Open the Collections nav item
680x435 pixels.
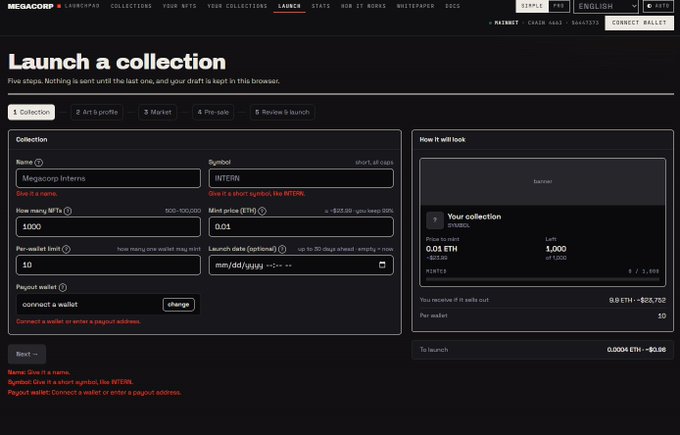pyautogui.click(x=131, y=6)
